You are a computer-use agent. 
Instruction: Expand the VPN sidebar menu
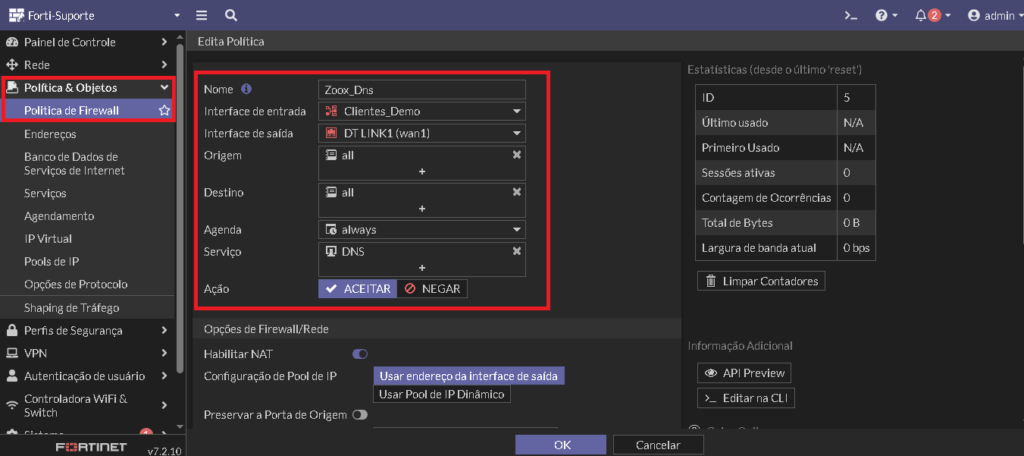point(88,353)
